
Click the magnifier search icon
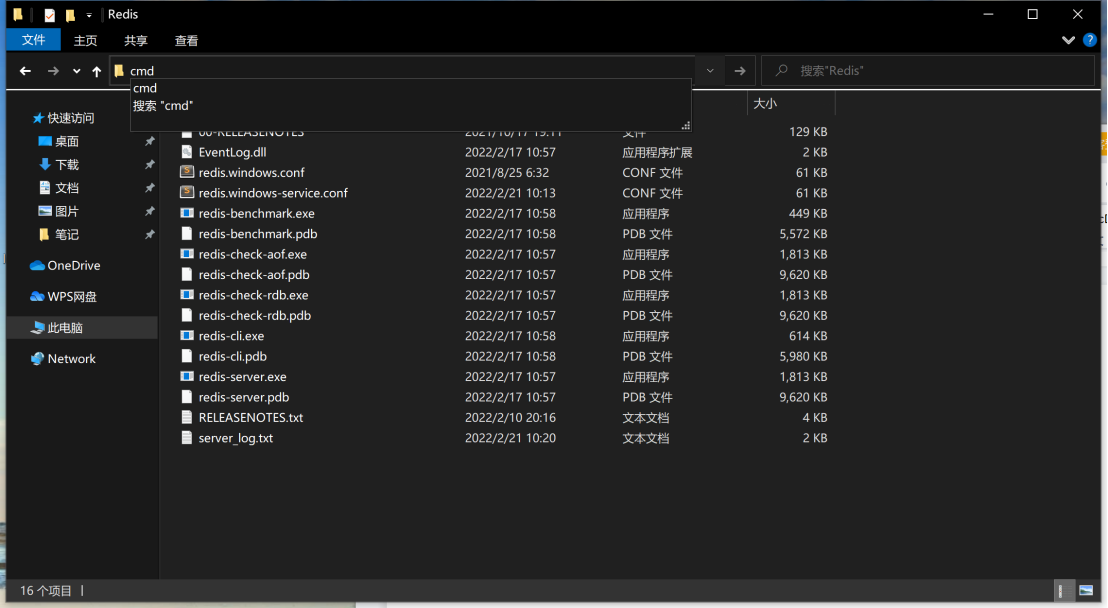tap(782, 71)
